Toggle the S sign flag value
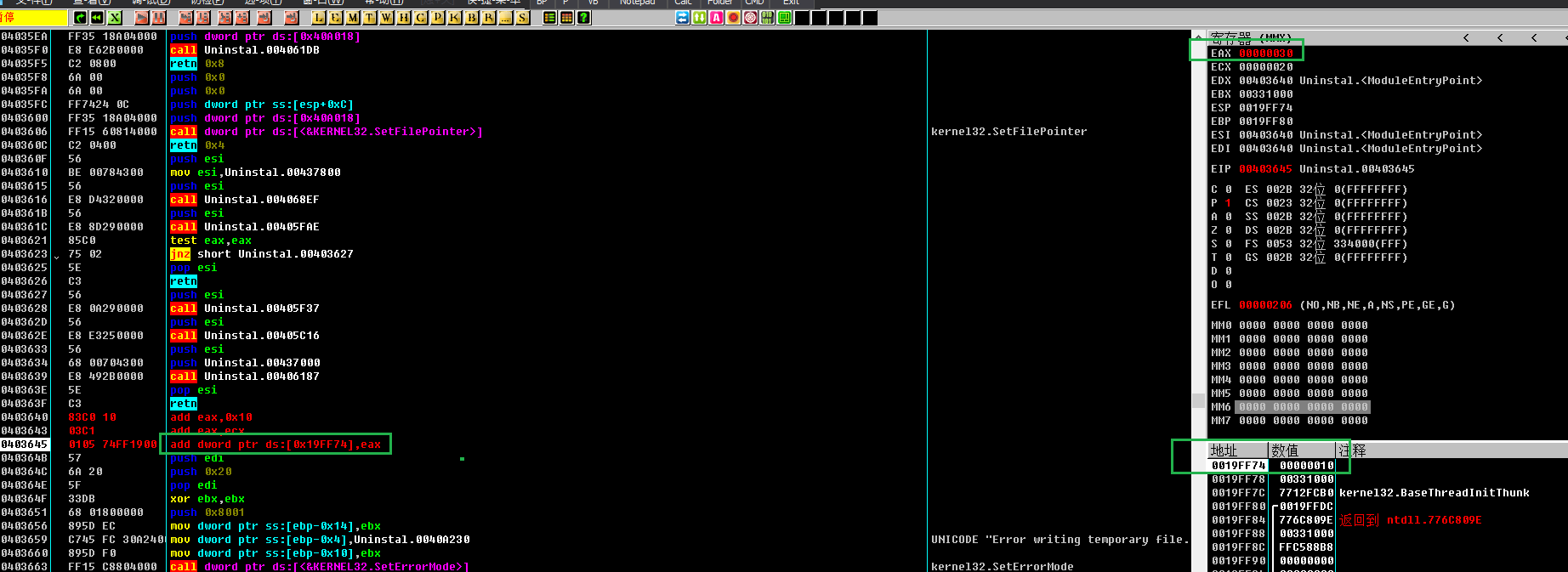 click(1229, 244)
